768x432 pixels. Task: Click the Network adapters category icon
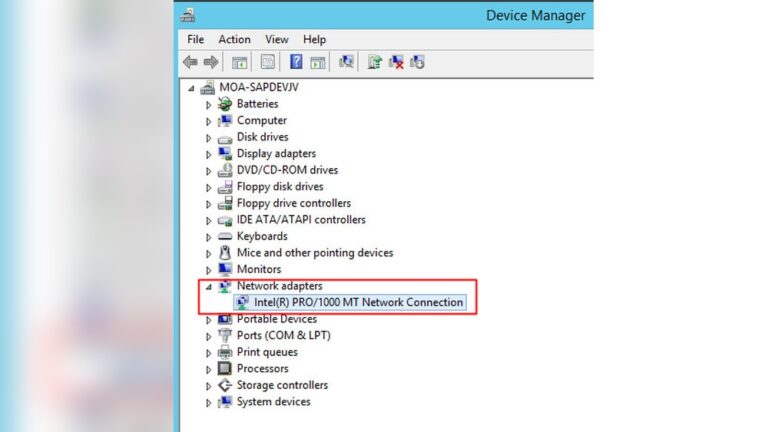[x=225, y=286]
